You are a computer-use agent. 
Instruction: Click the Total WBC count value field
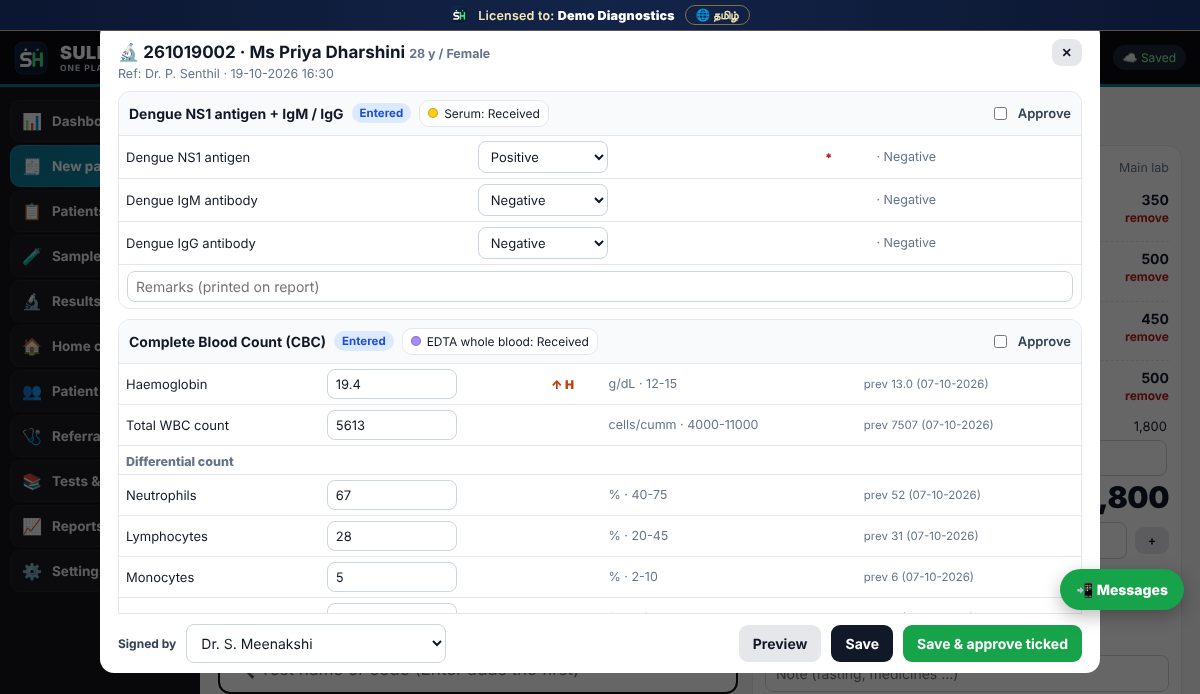(x=392, y=425)
